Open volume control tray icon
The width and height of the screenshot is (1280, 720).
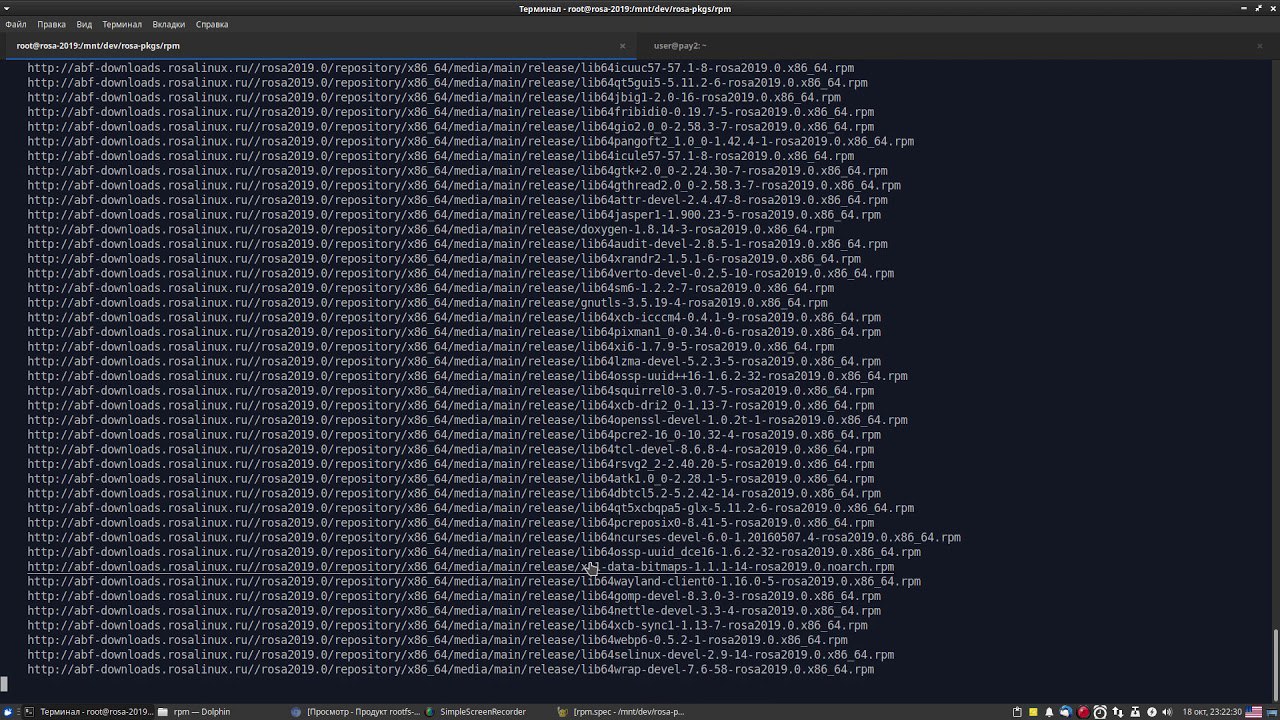pos(1167,712)
